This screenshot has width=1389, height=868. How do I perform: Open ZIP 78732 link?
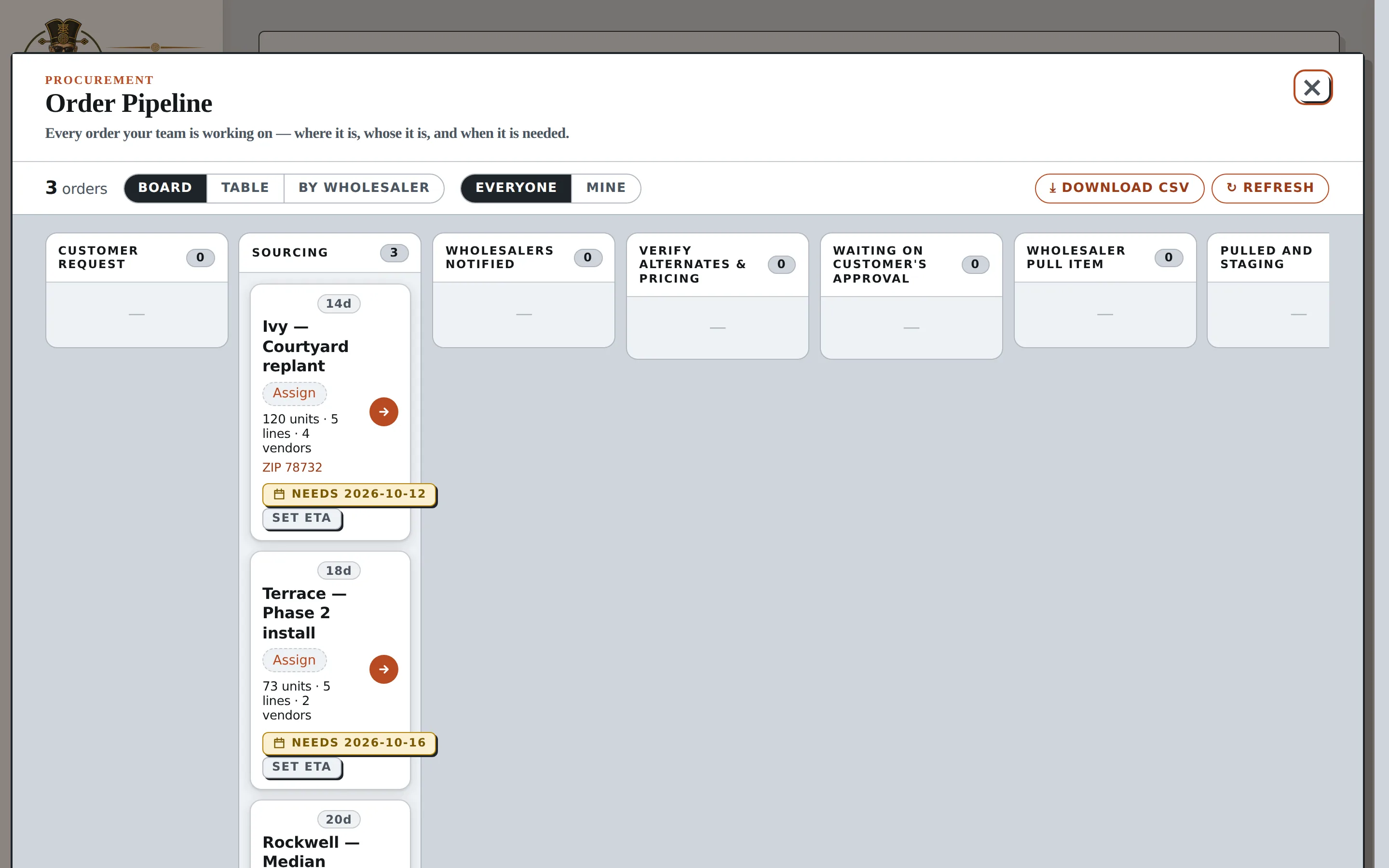point(292,467)
